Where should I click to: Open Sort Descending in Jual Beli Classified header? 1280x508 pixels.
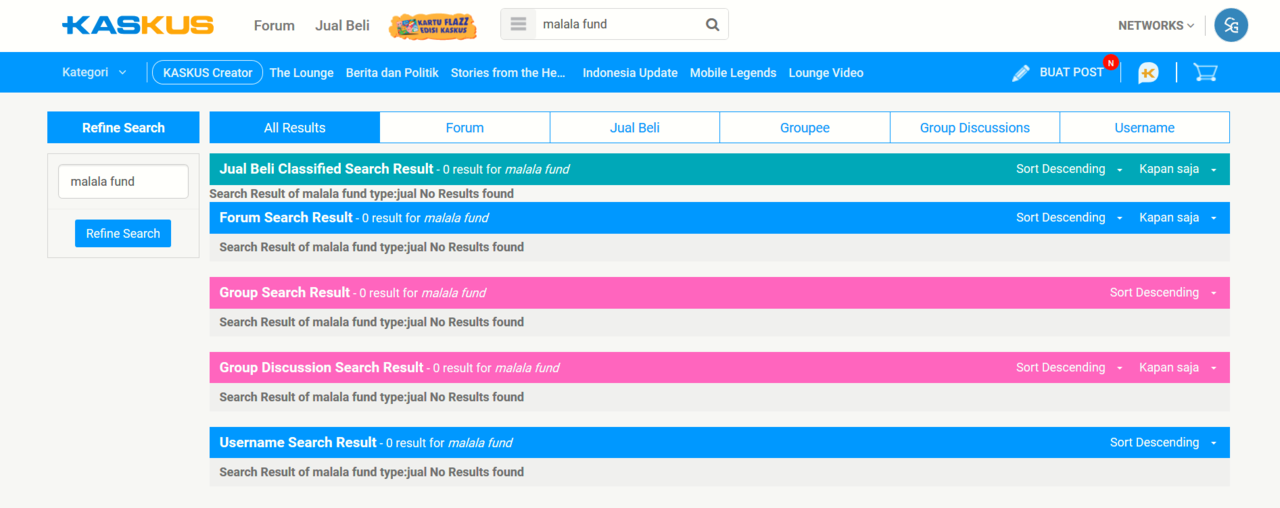click(1069, 169)
